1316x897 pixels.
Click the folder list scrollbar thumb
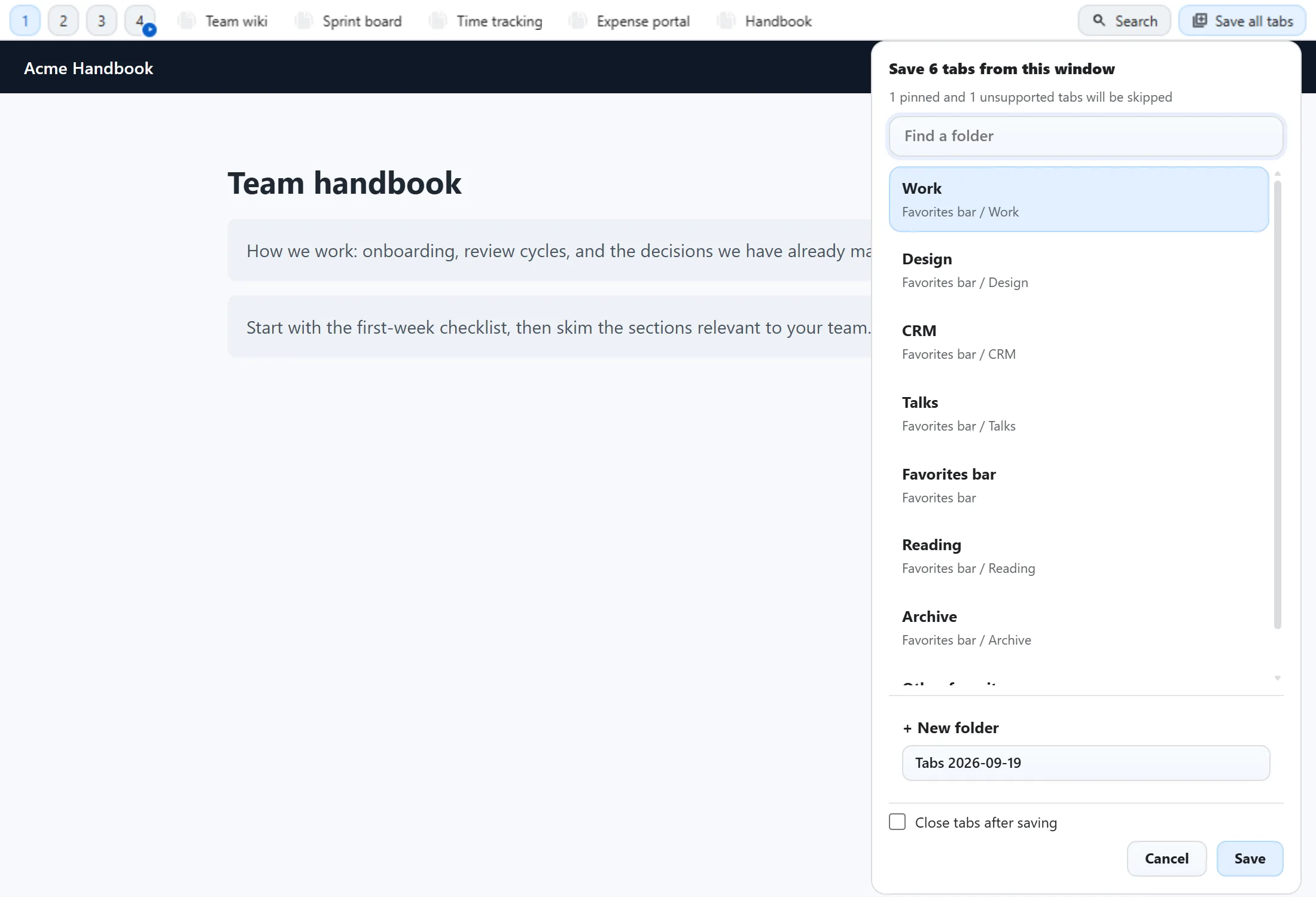pos(1277,404)
